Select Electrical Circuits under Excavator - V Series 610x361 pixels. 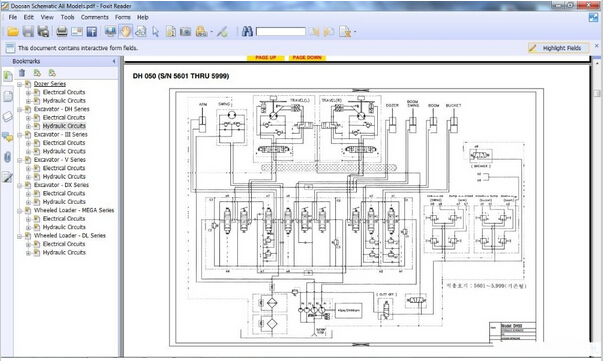pos(64,168)
